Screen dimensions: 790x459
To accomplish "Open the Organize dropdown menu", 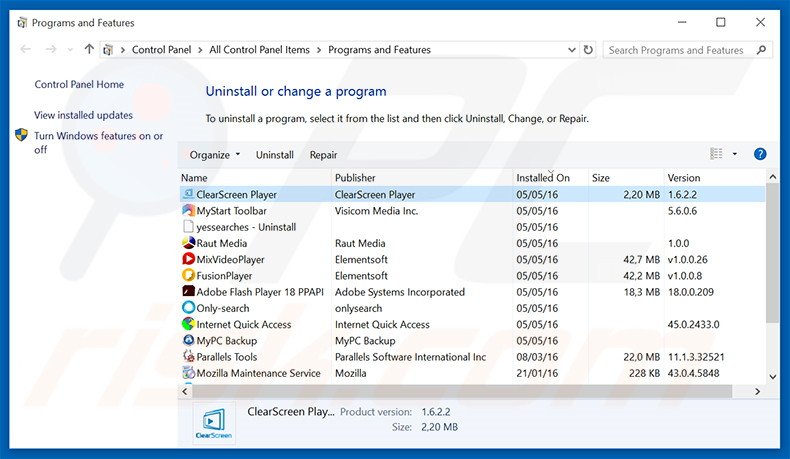I will point(215,155).
